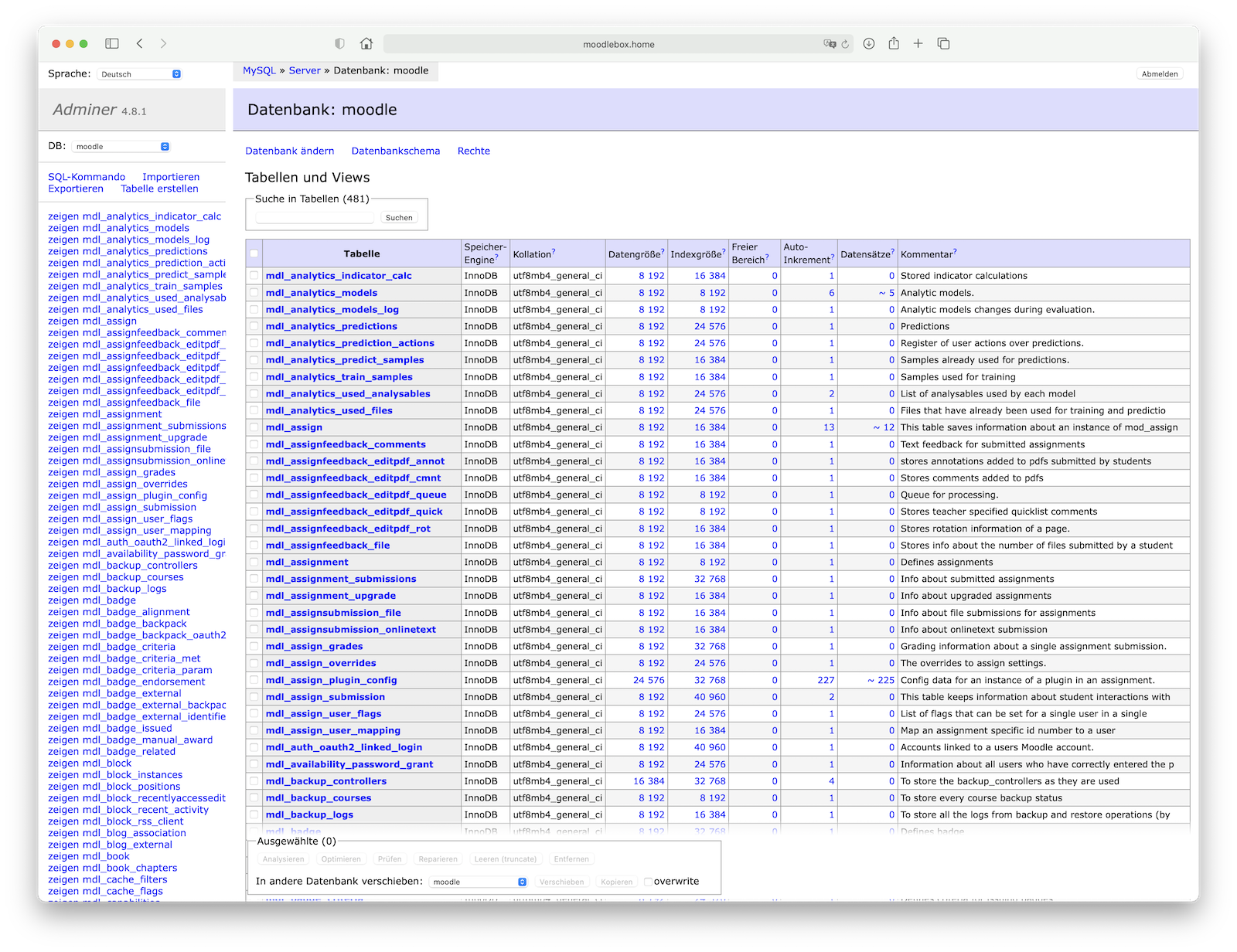Click the translate icon in address bar

830,44
